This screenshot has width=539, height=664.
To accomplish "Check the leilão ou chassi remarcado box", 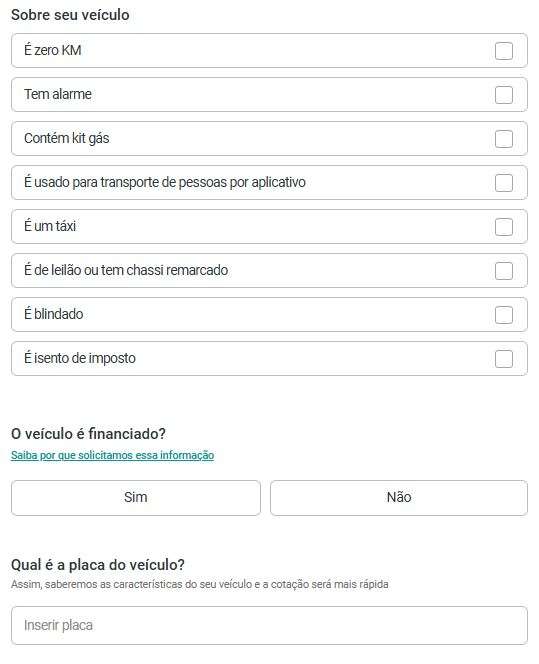I will pyautogui.click(x=503, y=271).
